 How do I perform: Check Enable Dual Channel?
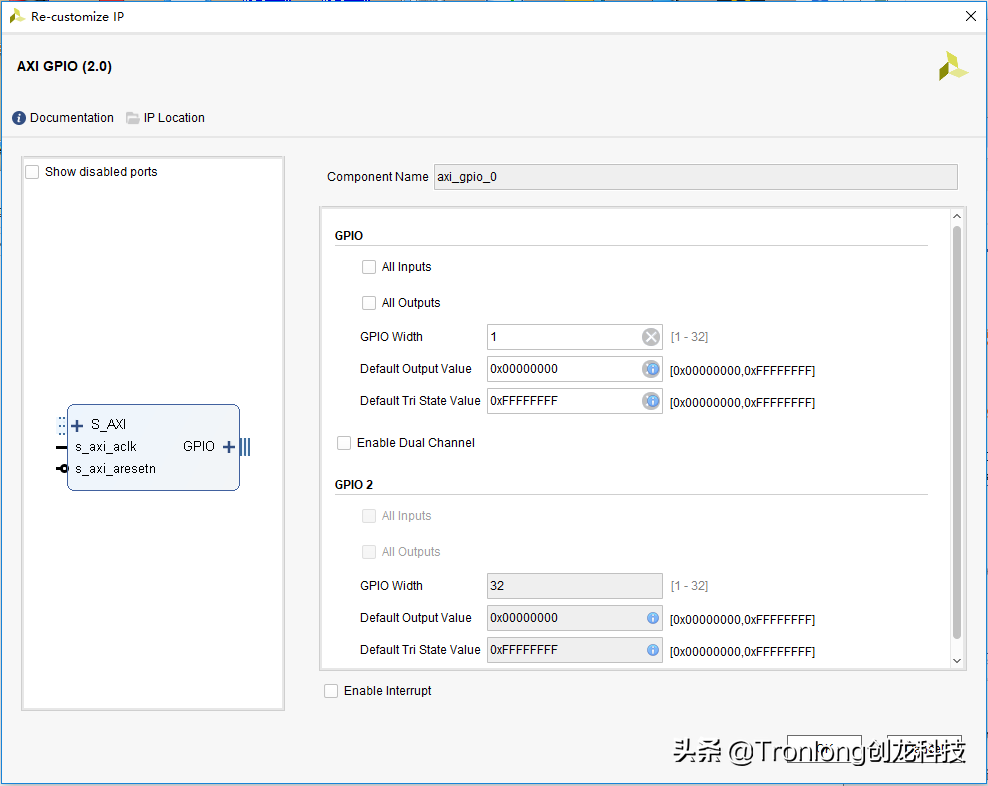pos(343,443)
